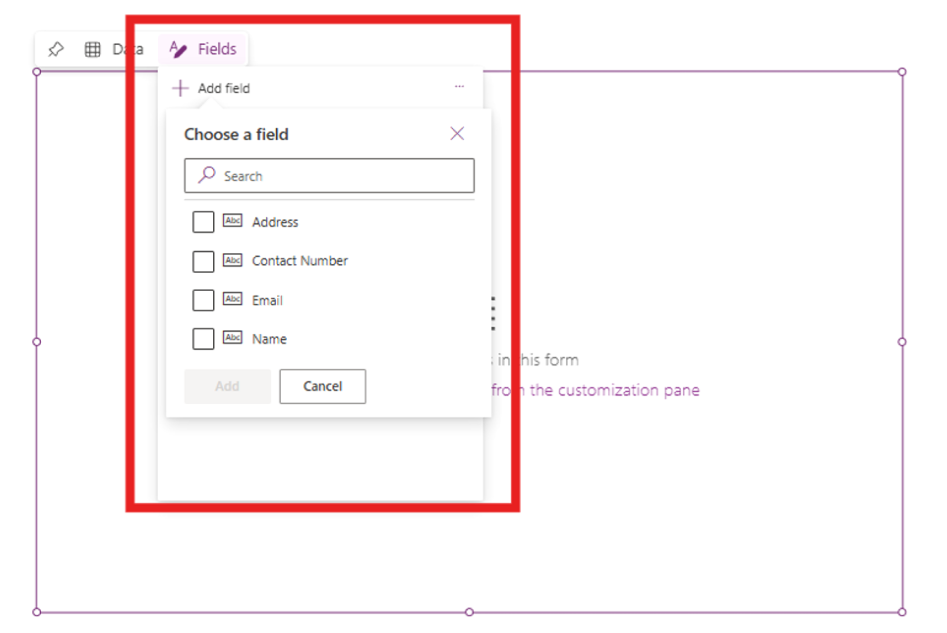Check the Address field checkbox
The image size is (947, 633).
point(203,221)
